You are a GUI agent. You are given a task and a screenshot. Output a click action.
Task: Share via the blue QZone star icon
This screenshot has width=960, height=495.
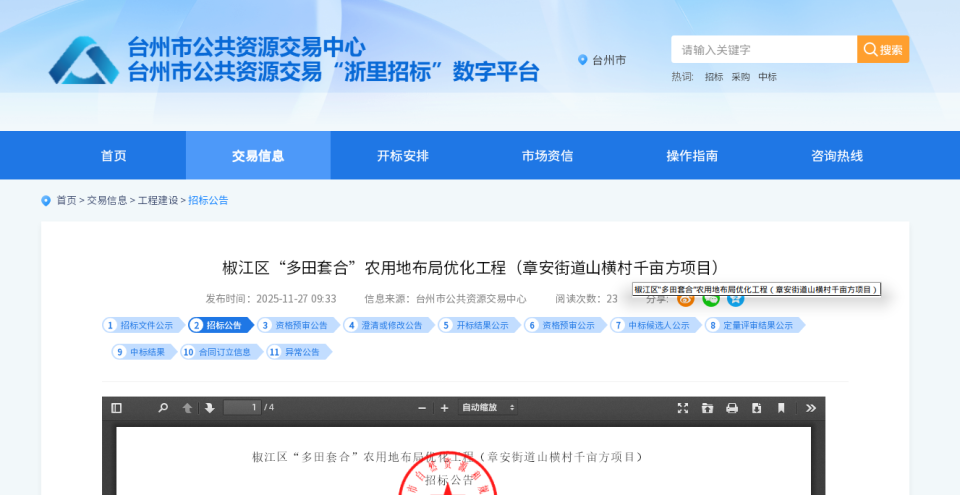pyautogui.click(x=736, y=299)
